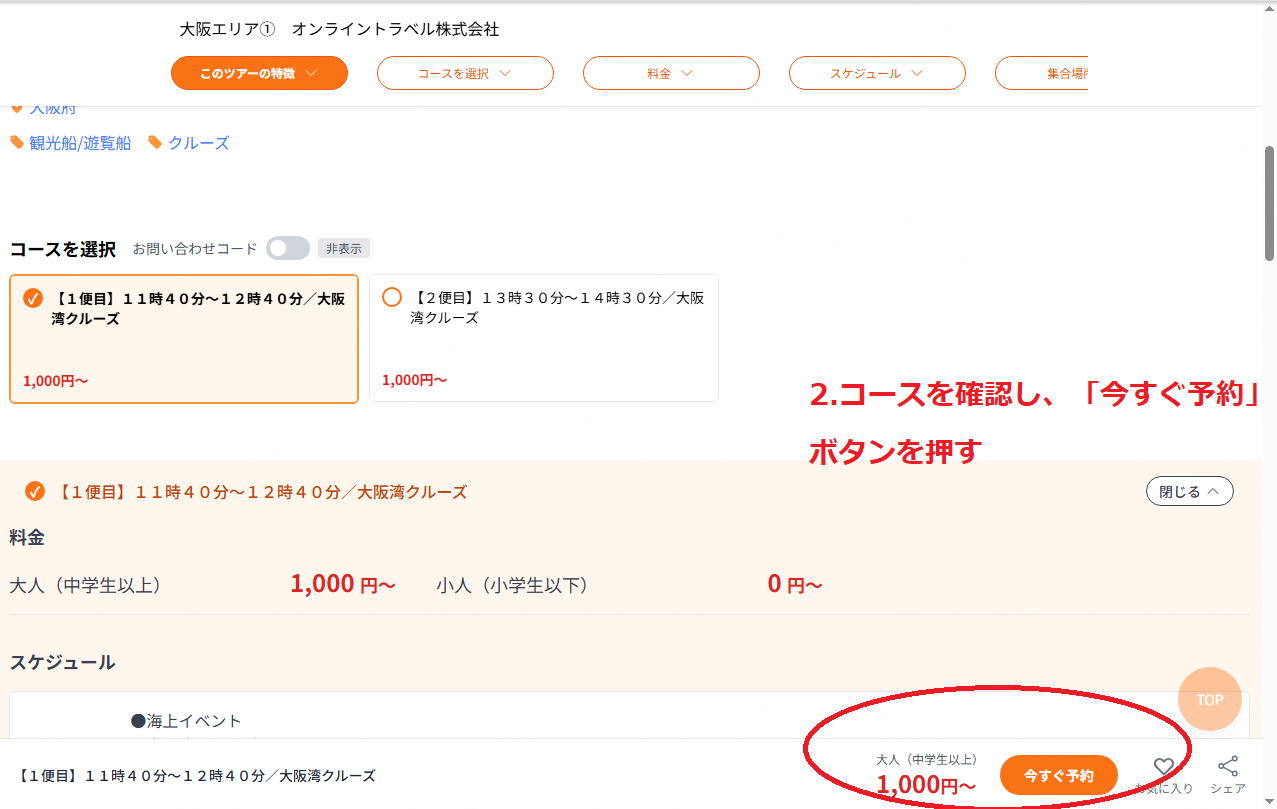Click checkmark in the 1便目 details header

pyautogui.click(x=35, y=491)
